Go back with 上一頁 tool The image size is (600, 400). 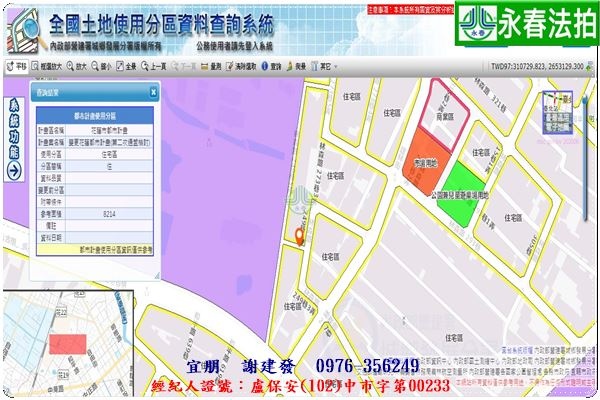153,67
